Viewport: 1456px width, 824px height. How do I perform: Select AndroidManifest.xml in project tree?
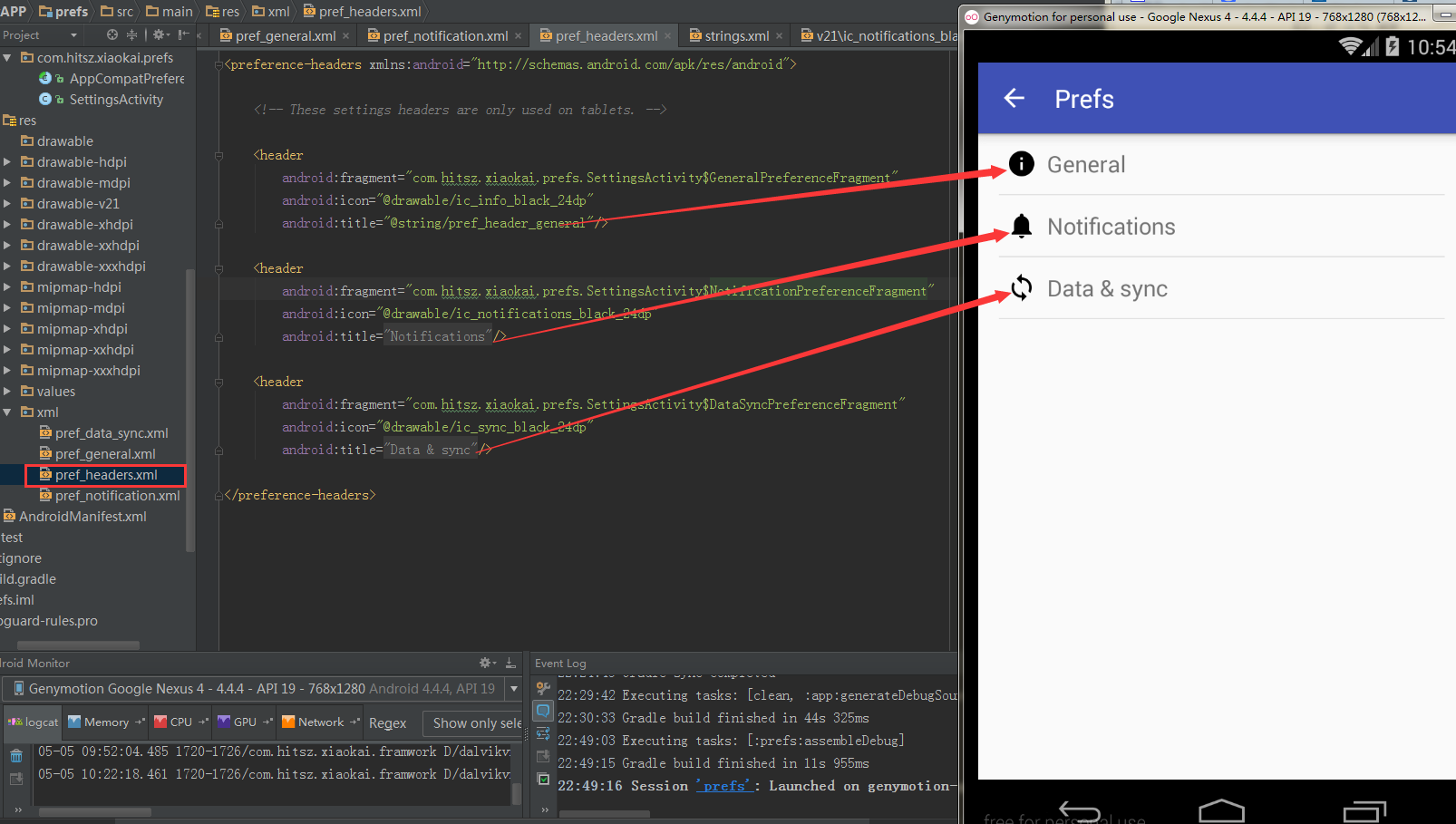point(83,516)
